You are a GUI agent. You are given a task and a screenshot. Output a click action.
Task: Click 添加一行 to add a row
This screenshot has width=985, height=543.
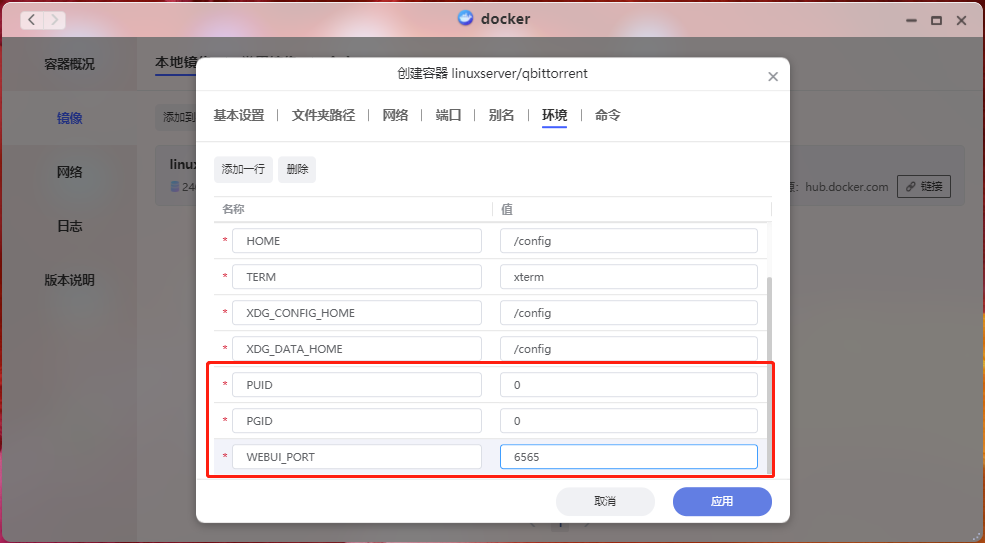click(x=243, y=169)
